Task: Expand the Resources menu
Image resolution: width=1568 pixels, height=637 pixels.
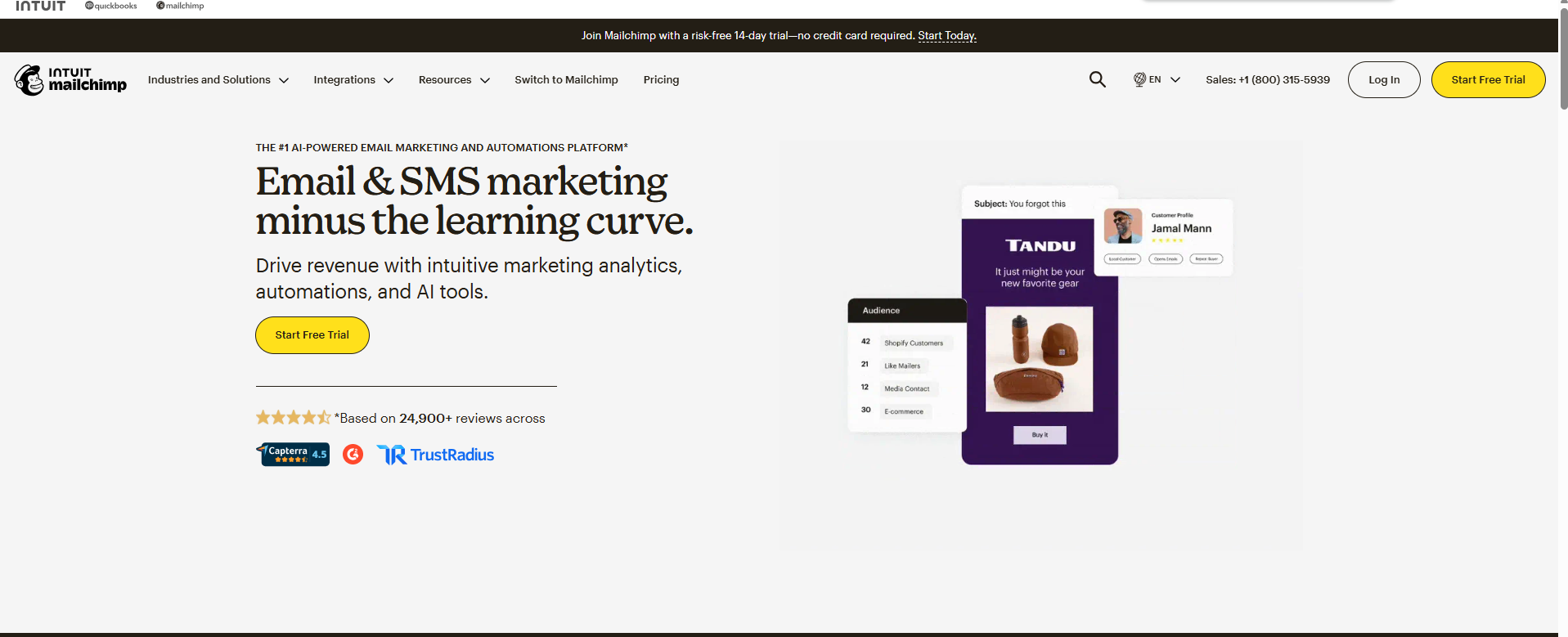Action: (454, 79)
